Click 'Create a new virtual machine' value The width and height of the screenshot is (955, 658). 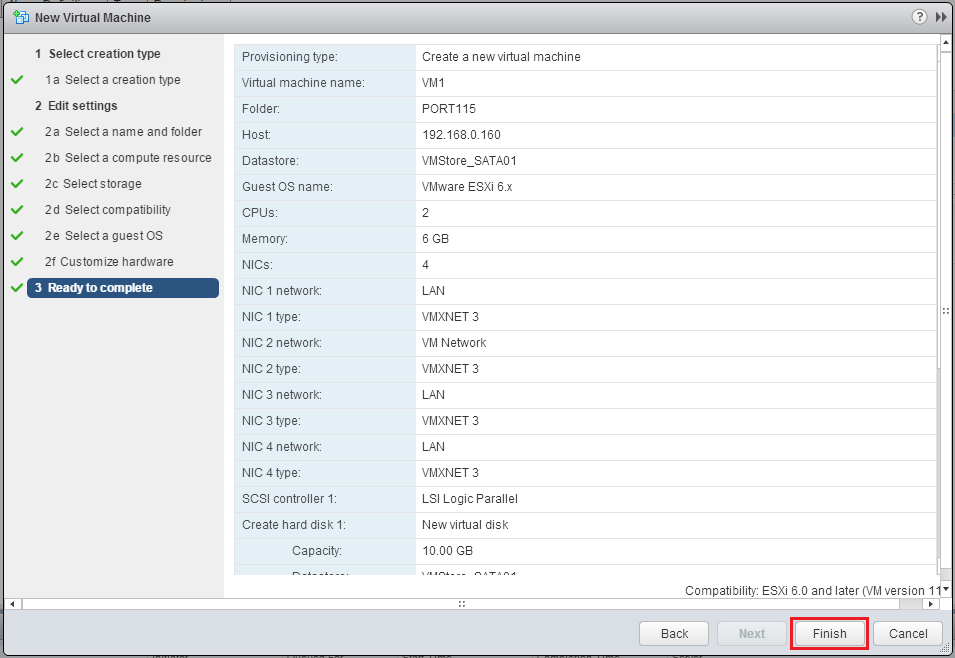pos(501,57)
